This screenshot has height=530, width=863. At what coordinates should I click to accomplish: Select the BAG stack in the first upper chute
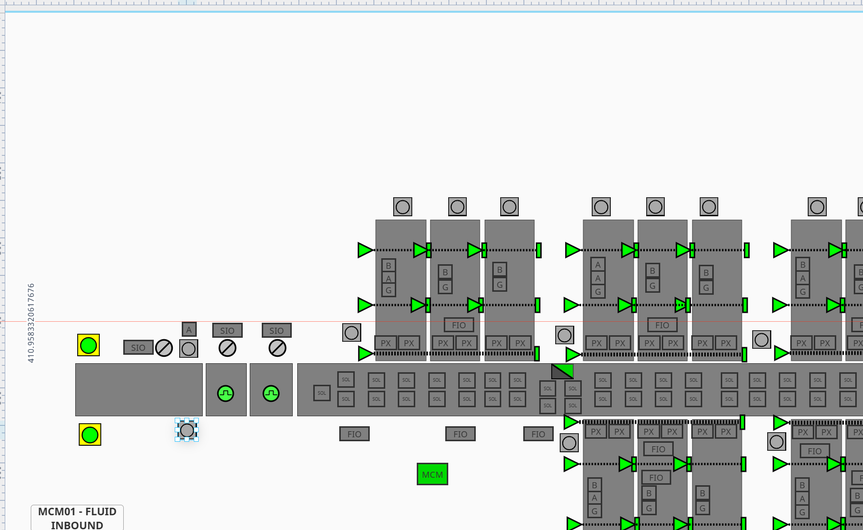(388, 278)
